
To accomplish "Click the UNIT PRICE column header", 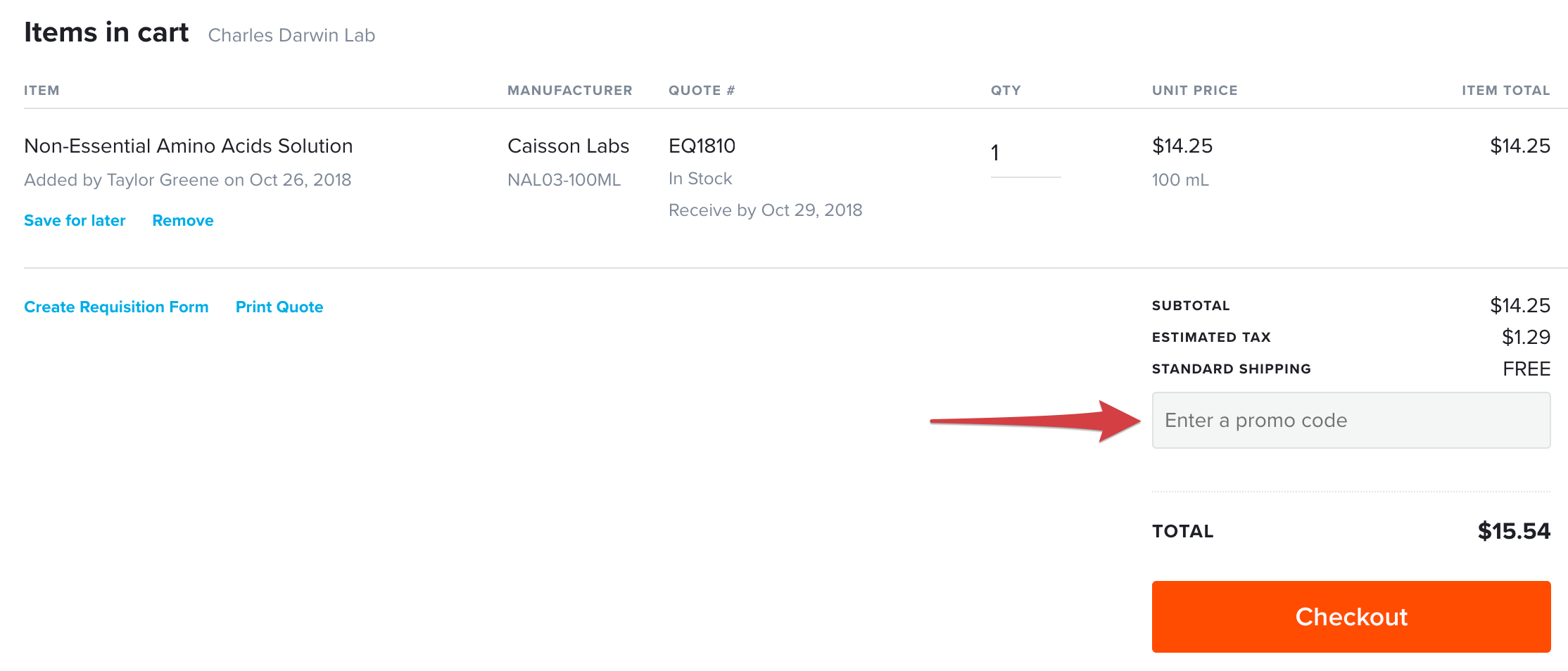I will tap(1194, 90).
